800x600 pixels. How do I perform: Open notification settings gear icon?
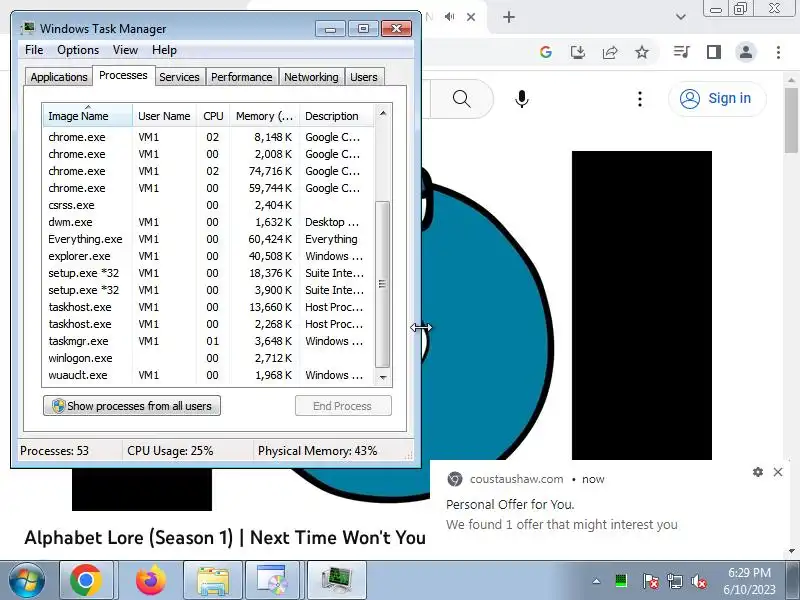758,472
